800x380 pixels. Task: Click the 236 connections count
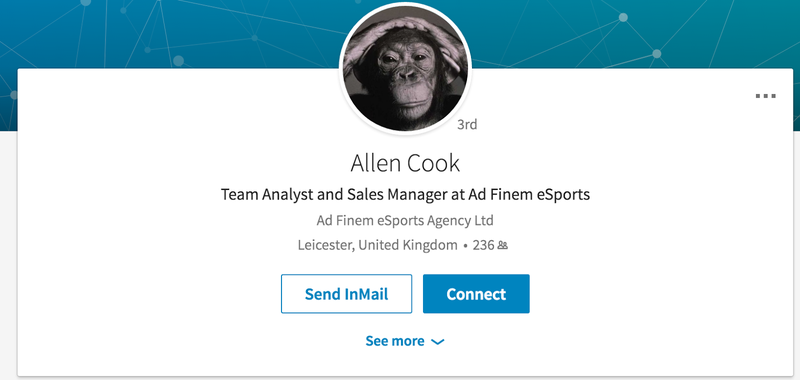click(483, 245)
